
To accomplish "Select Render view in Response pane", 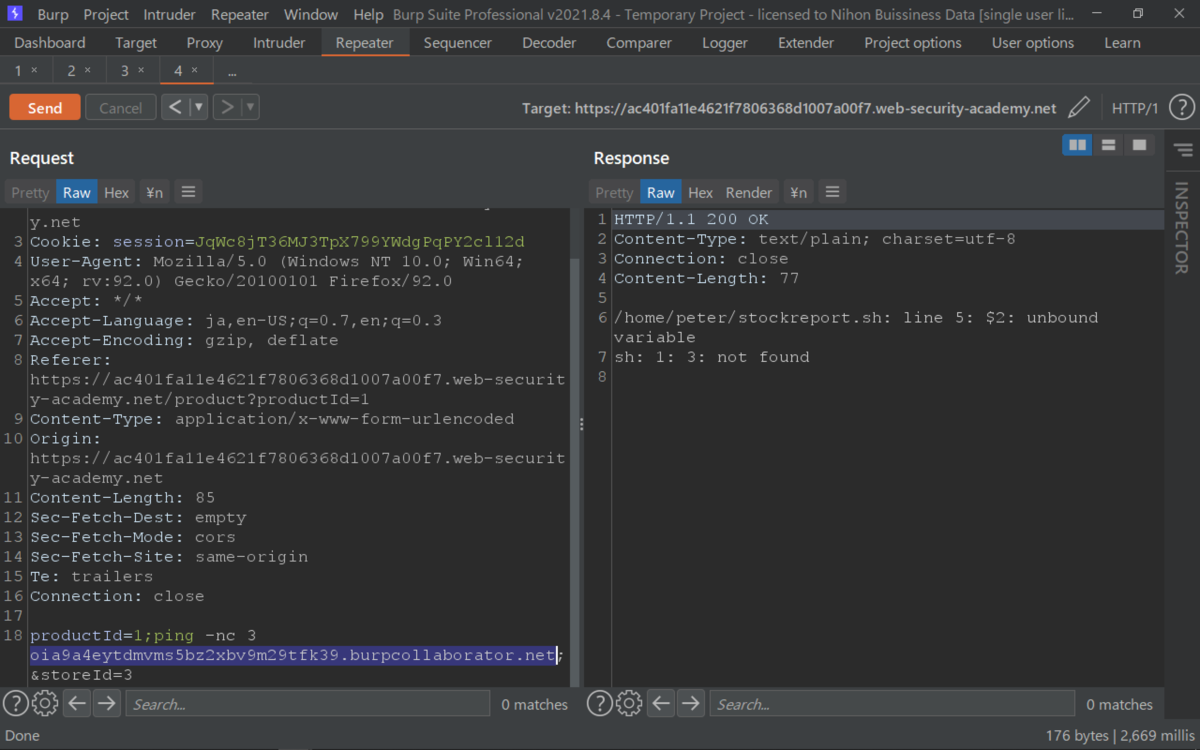I will (x=749, y=192).
